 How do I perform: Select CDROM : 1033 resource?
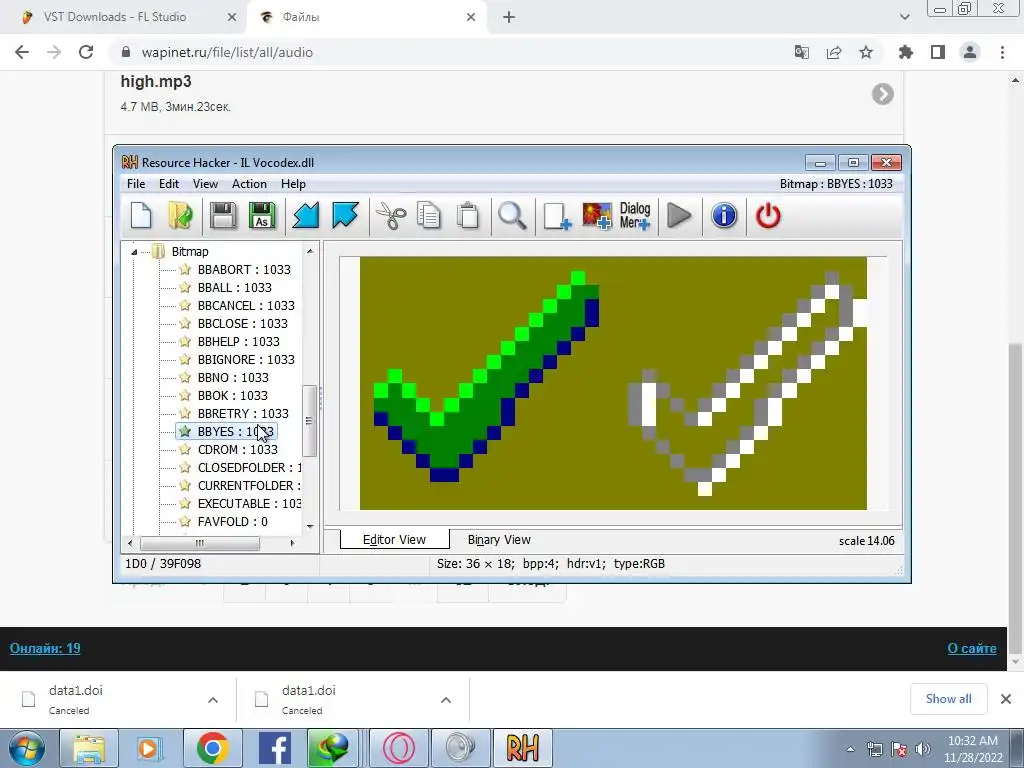point(237,449)
